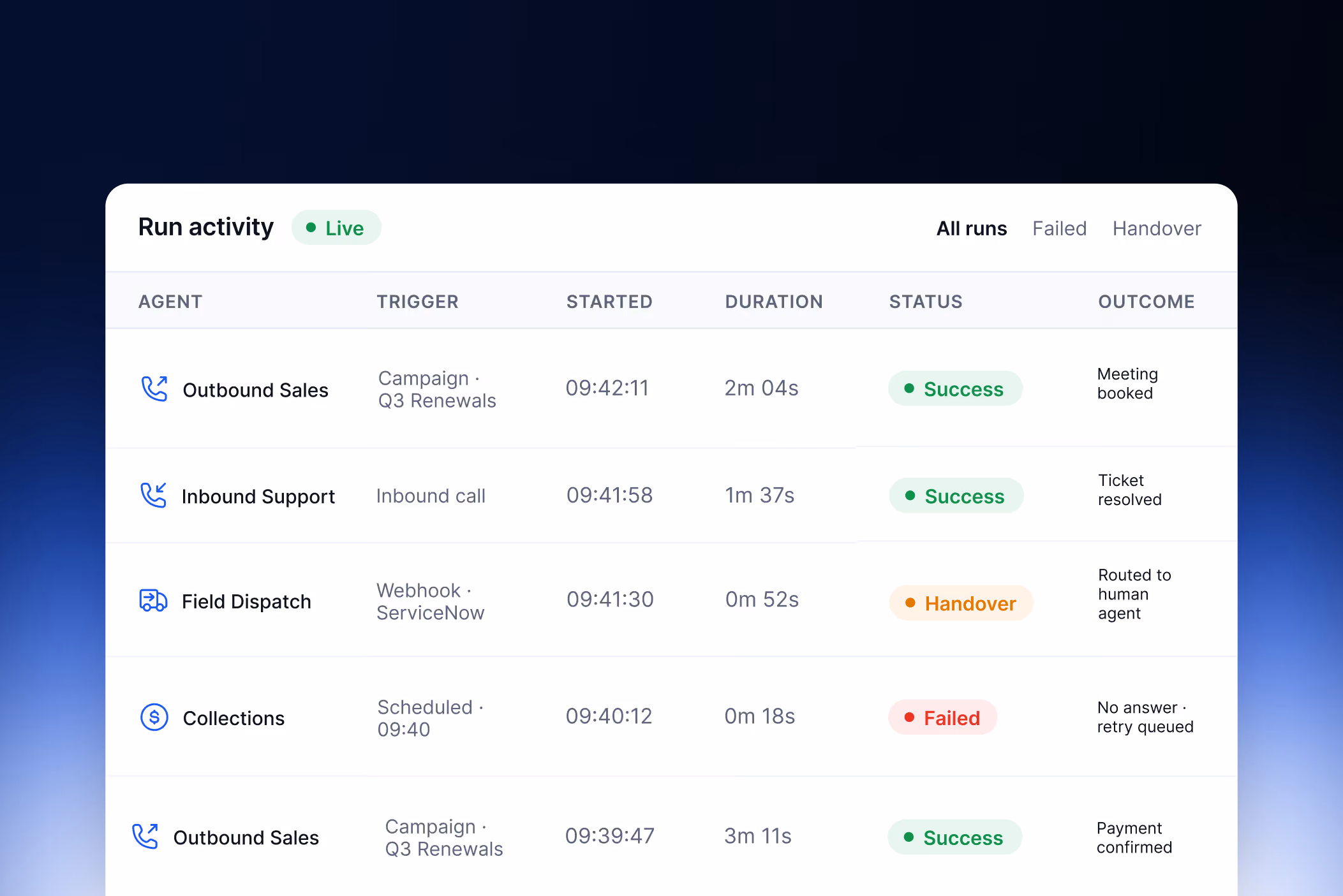This screenshot has height=896, width=1343.
Task: Click the Routed to human agent outcome
Action: 1134,594
